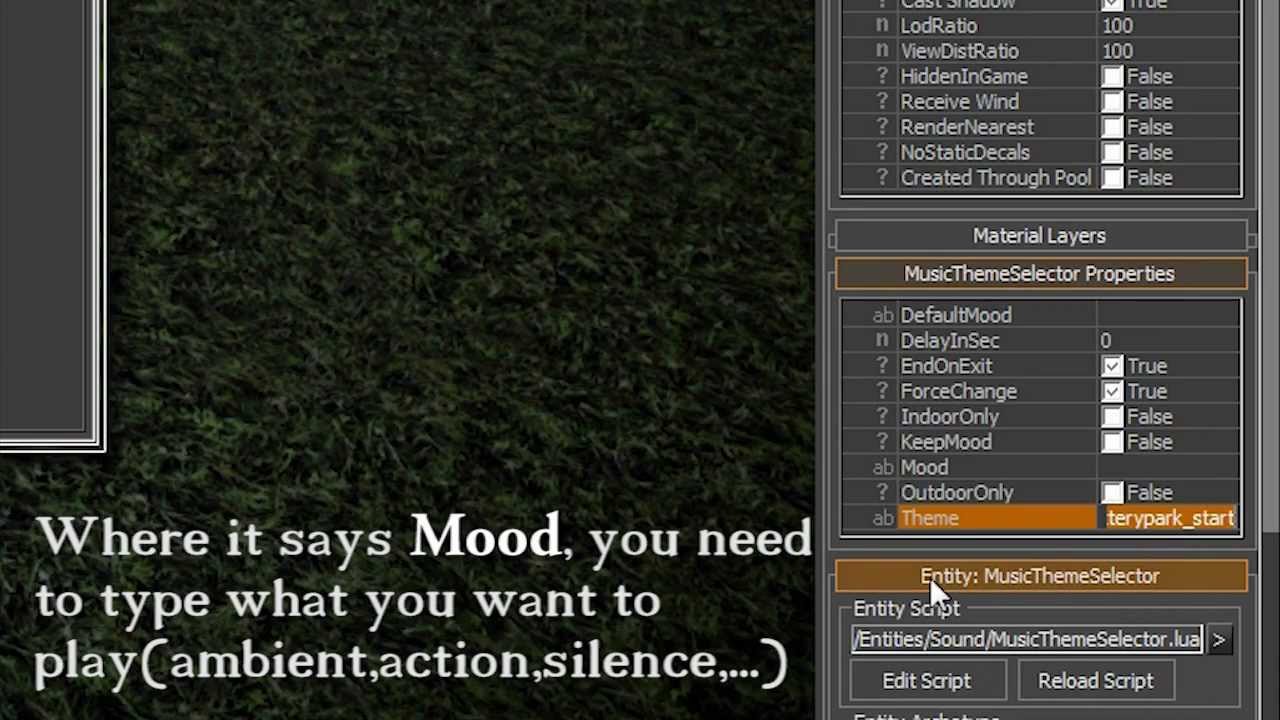Click the arrow button beside script path
Viewport: 1280px width, 720px height.
tap(1219, 640)
